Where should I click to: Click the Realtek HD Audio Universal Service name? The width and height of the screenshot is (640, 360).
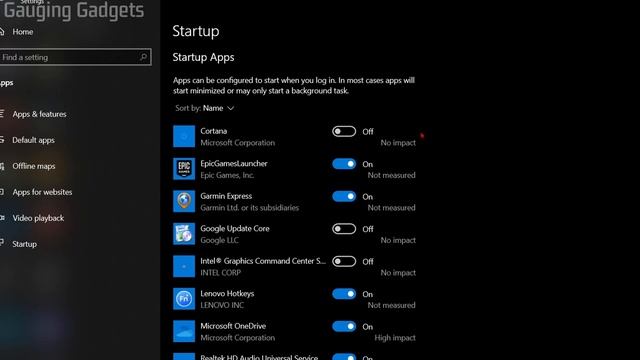tap(259, 357)
